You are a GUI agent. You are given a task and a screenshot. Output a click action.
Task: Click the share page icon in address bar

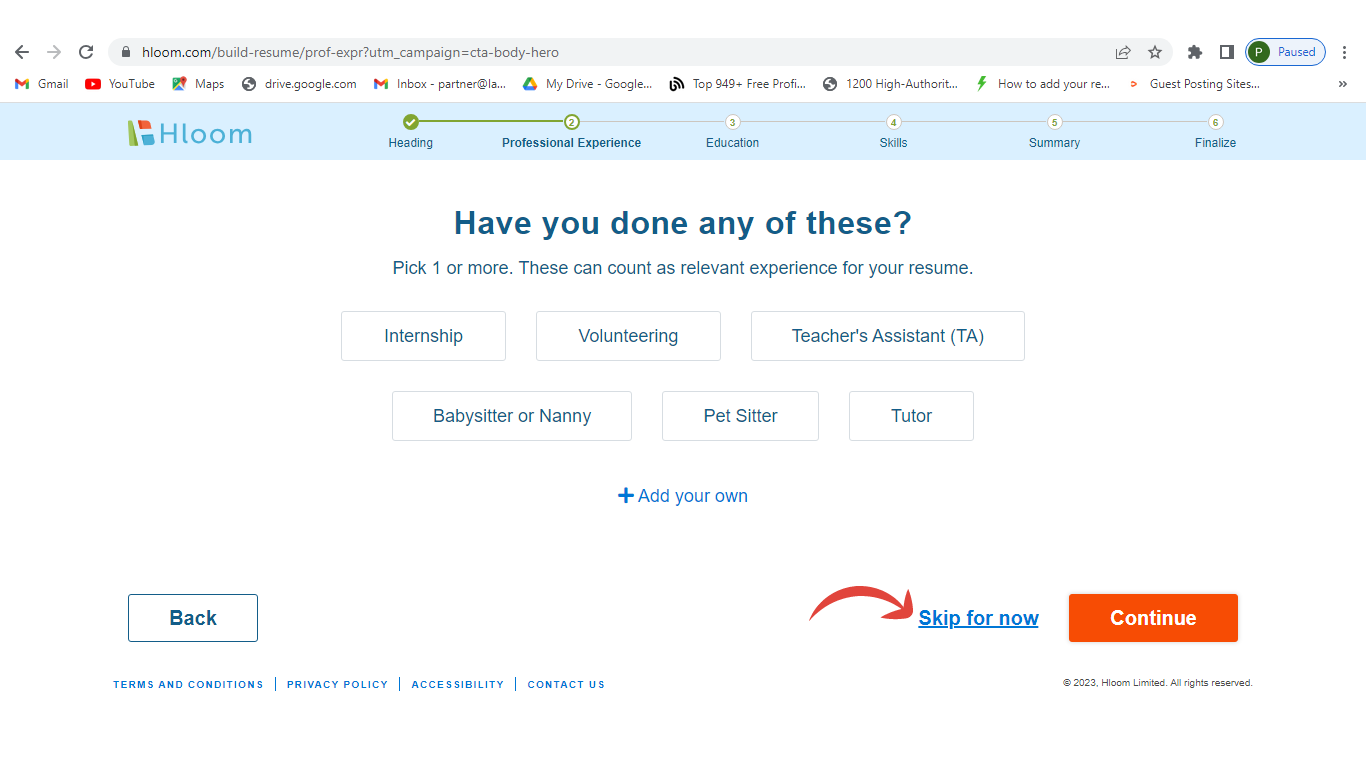1123,52
